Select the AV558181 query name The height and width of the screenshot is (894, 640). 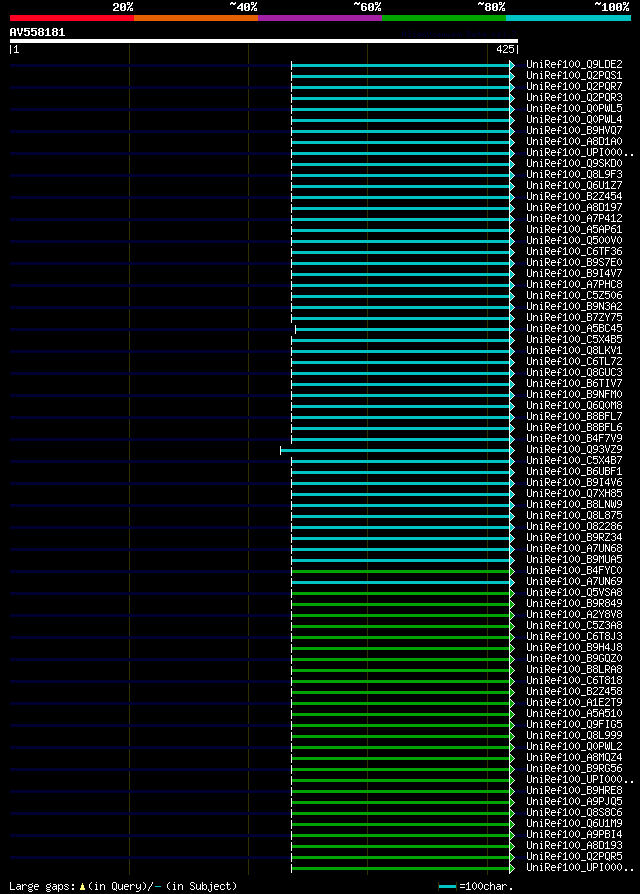tap(38, 32)
